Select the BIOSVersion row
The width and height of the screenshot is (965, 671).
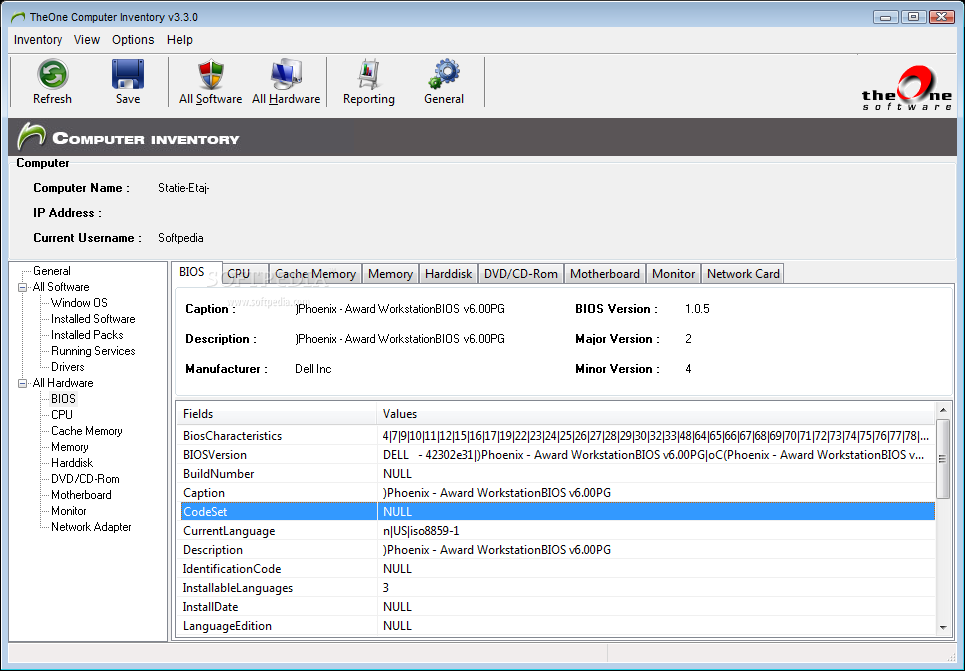(x=556, y=455)
